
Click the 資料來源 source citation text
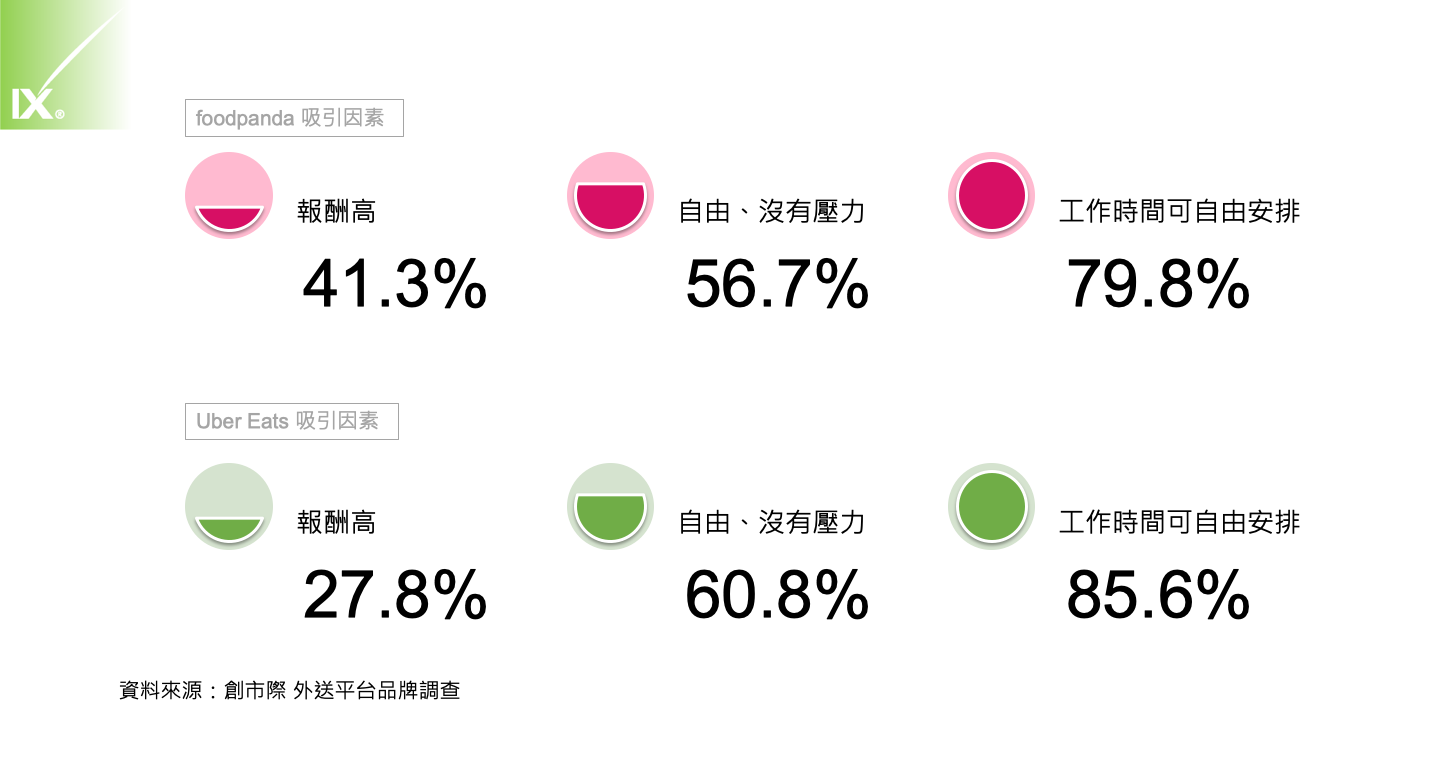click(290, 690)
